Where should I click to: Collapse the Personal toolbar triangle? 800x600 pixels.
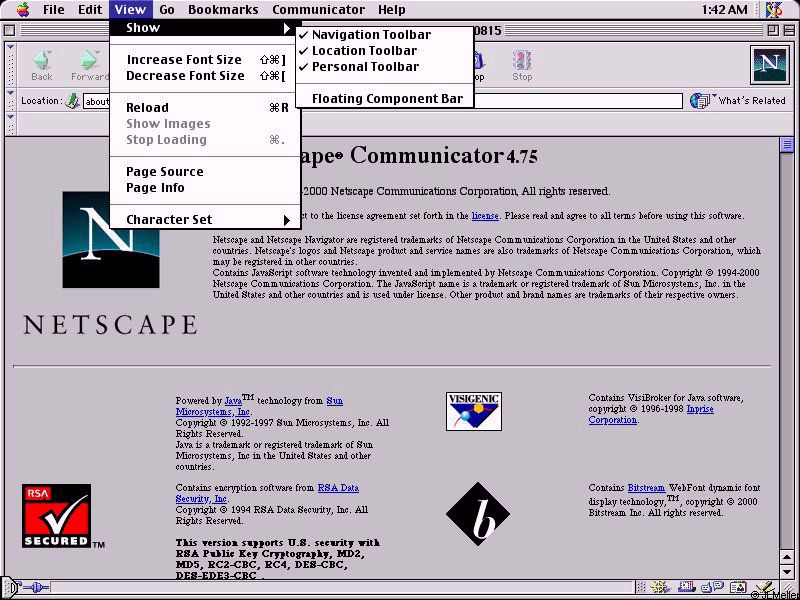(11, 116)
